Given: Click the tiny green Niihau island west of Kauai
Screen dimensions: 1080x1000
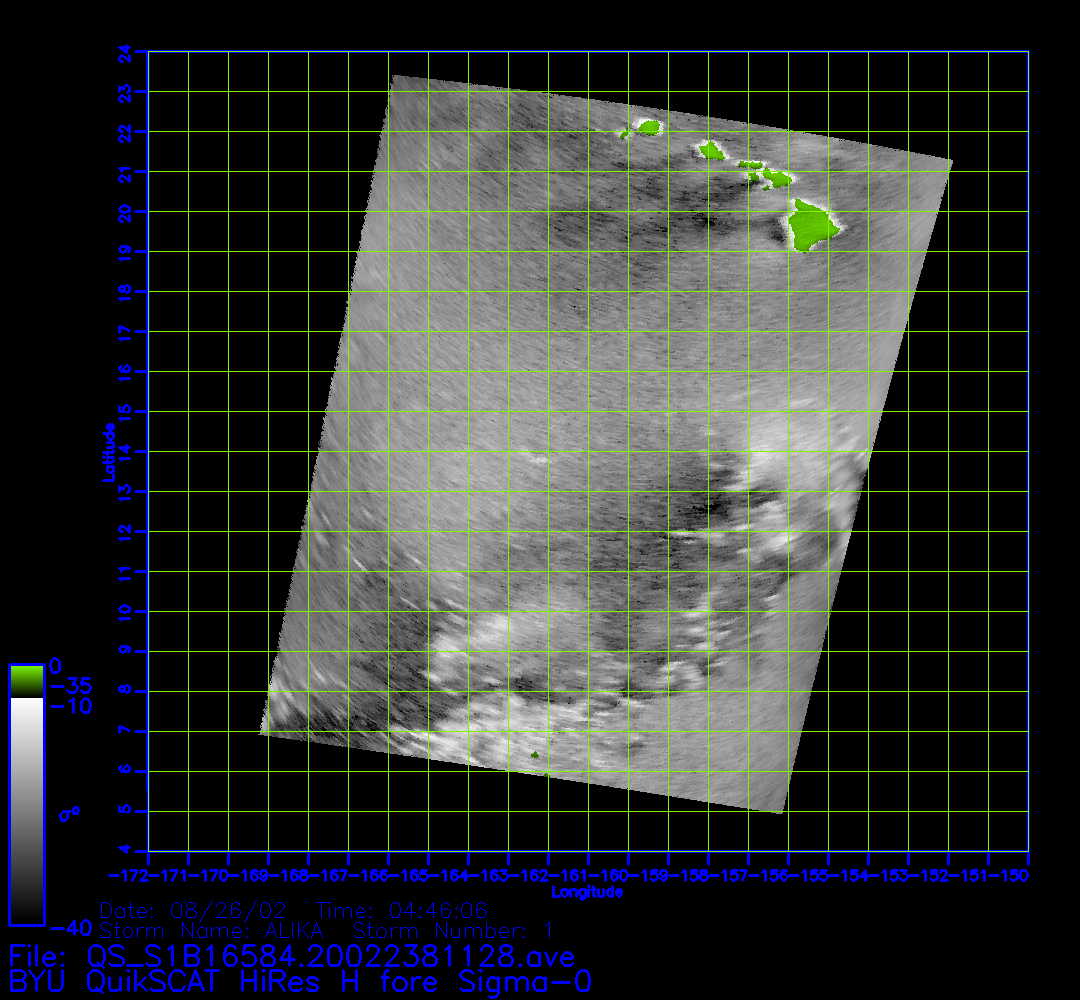Looking at the screenshot, I should point(626,134).
